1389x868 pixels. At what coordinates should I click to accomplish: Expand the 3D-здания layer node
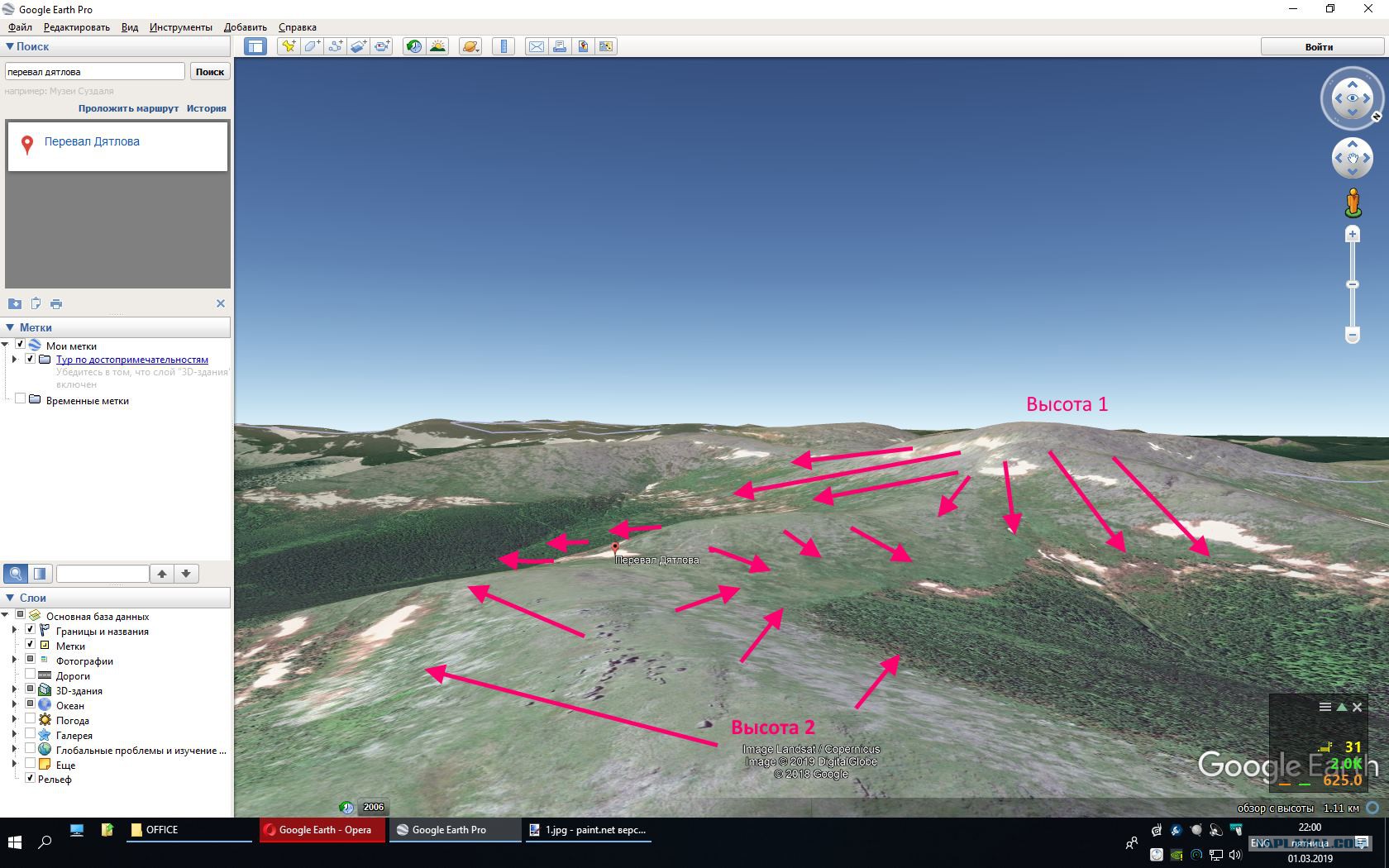pos(15,689)
